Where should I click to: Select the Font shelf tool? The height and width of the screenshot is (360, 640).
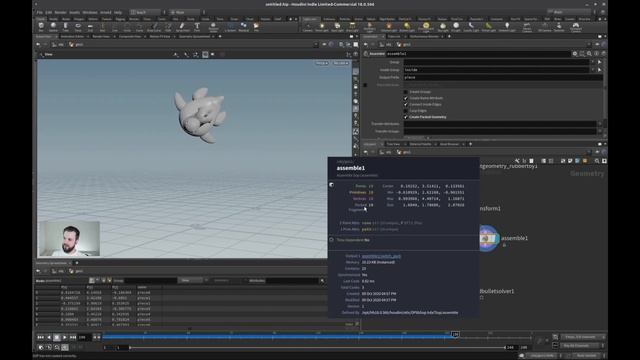tap(197, 27)
